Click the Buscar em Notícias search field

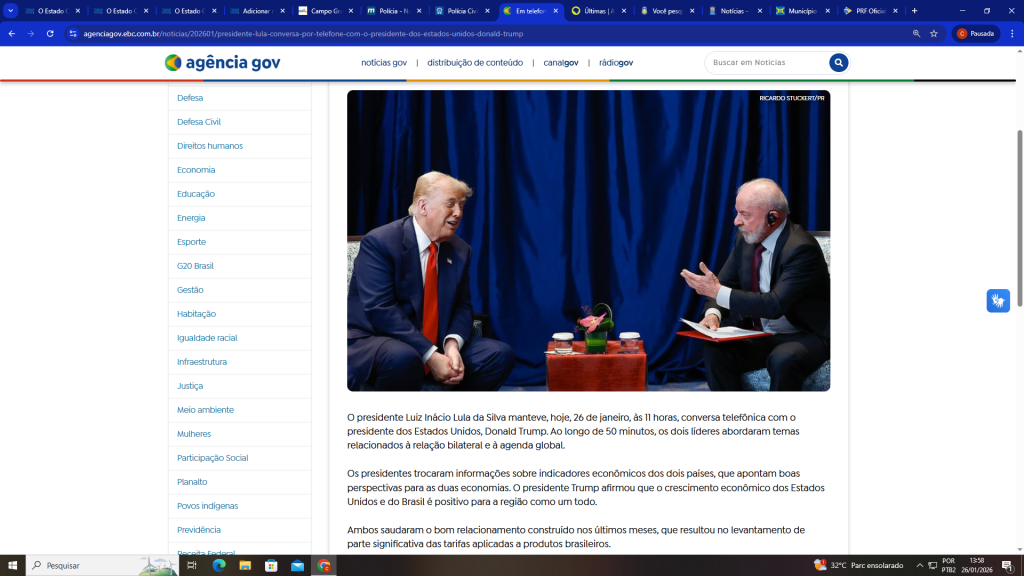coord(765,63)
